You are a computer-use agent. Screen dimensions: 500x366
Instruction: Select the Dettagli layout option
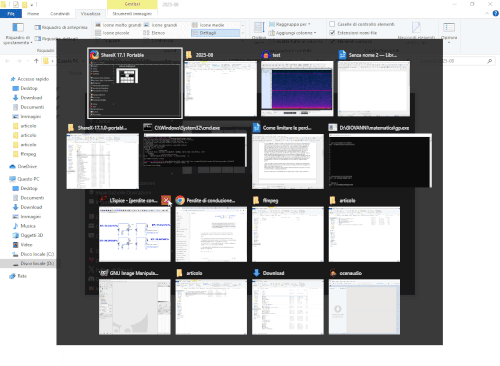click(x=215, y=33)
